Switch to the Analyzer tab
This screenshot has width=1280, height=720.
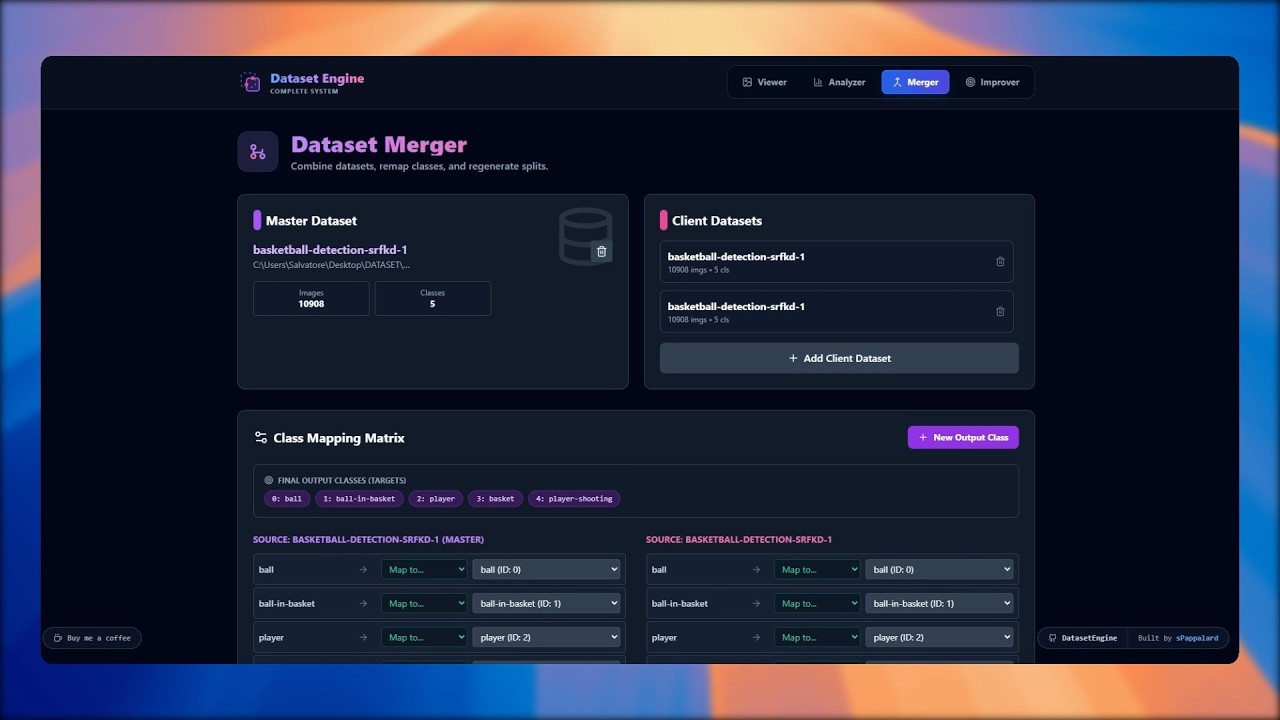[840, 82]
